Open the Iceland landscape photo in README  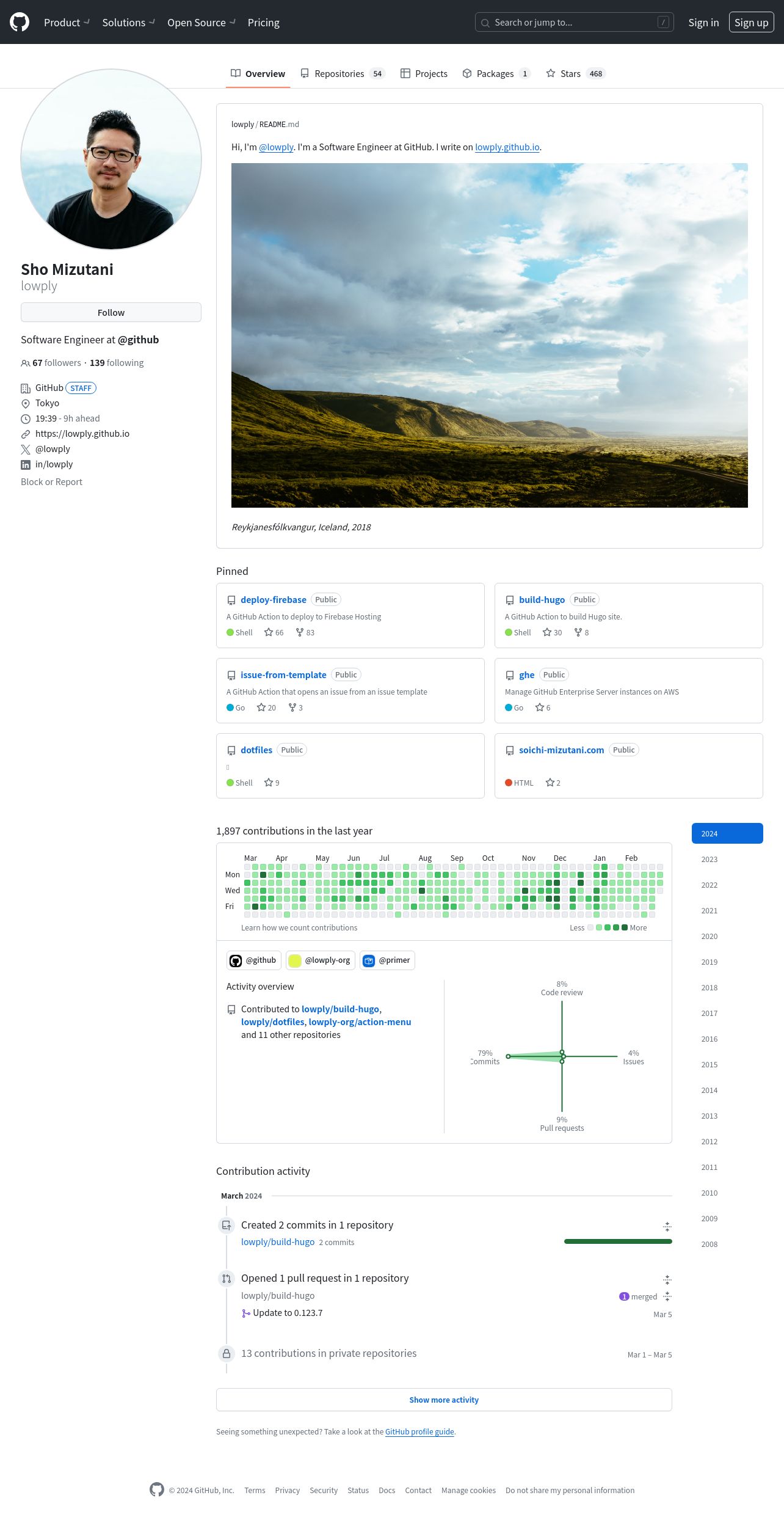[490, 335]
